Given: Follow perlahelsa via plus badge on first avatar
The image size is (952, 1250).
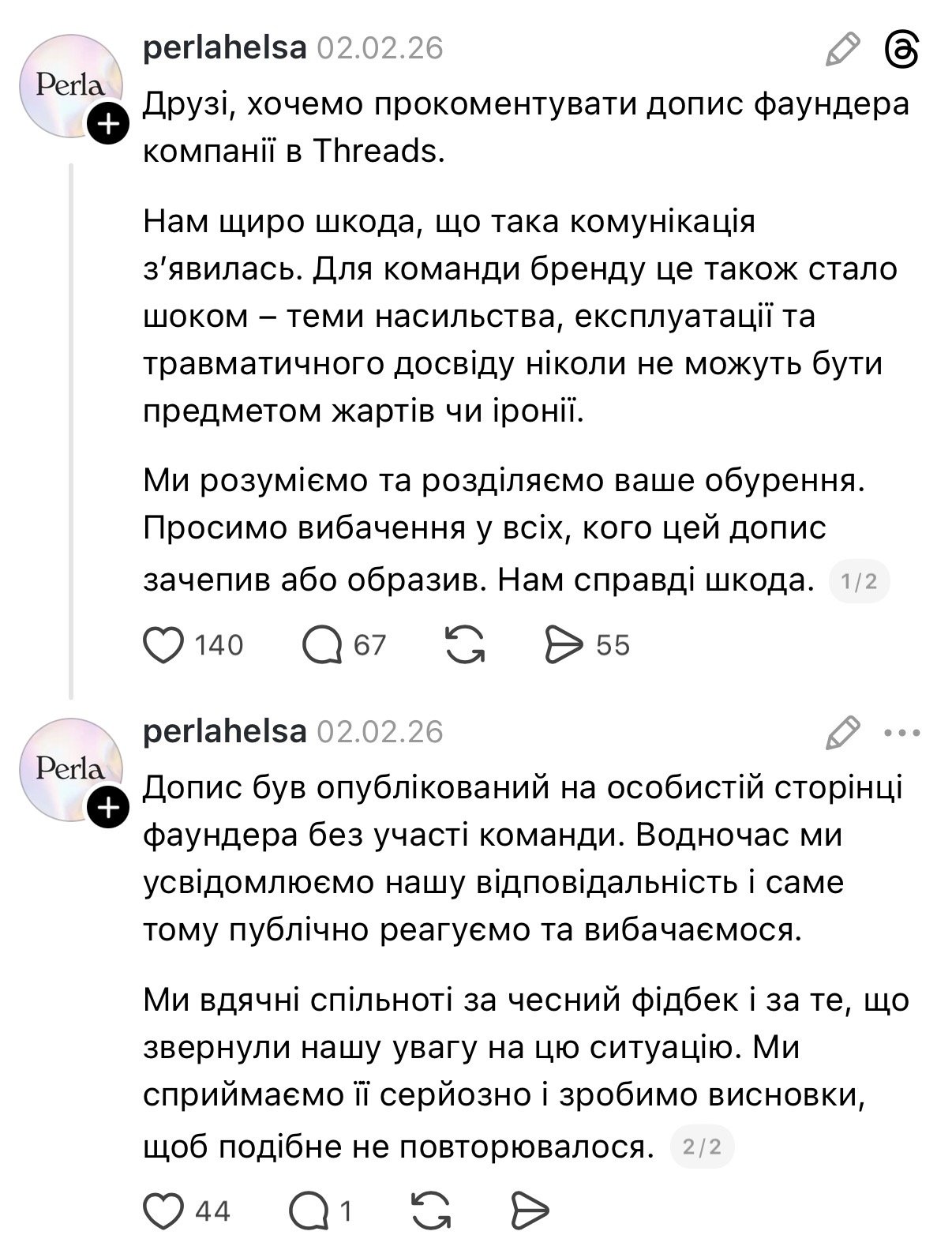Looking at the screenshot, I should 107,123.
